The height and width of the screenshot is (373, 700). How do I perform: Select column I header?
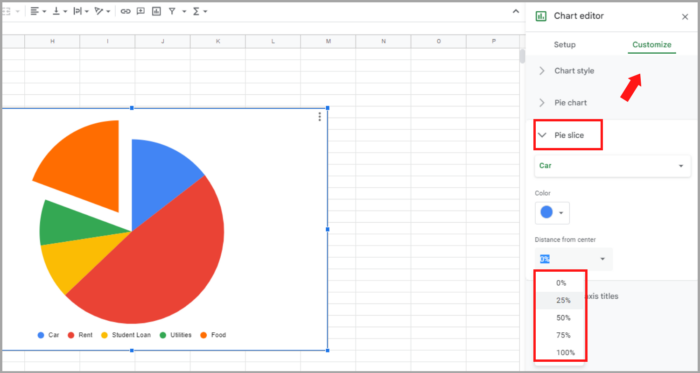tap(108, 41)
